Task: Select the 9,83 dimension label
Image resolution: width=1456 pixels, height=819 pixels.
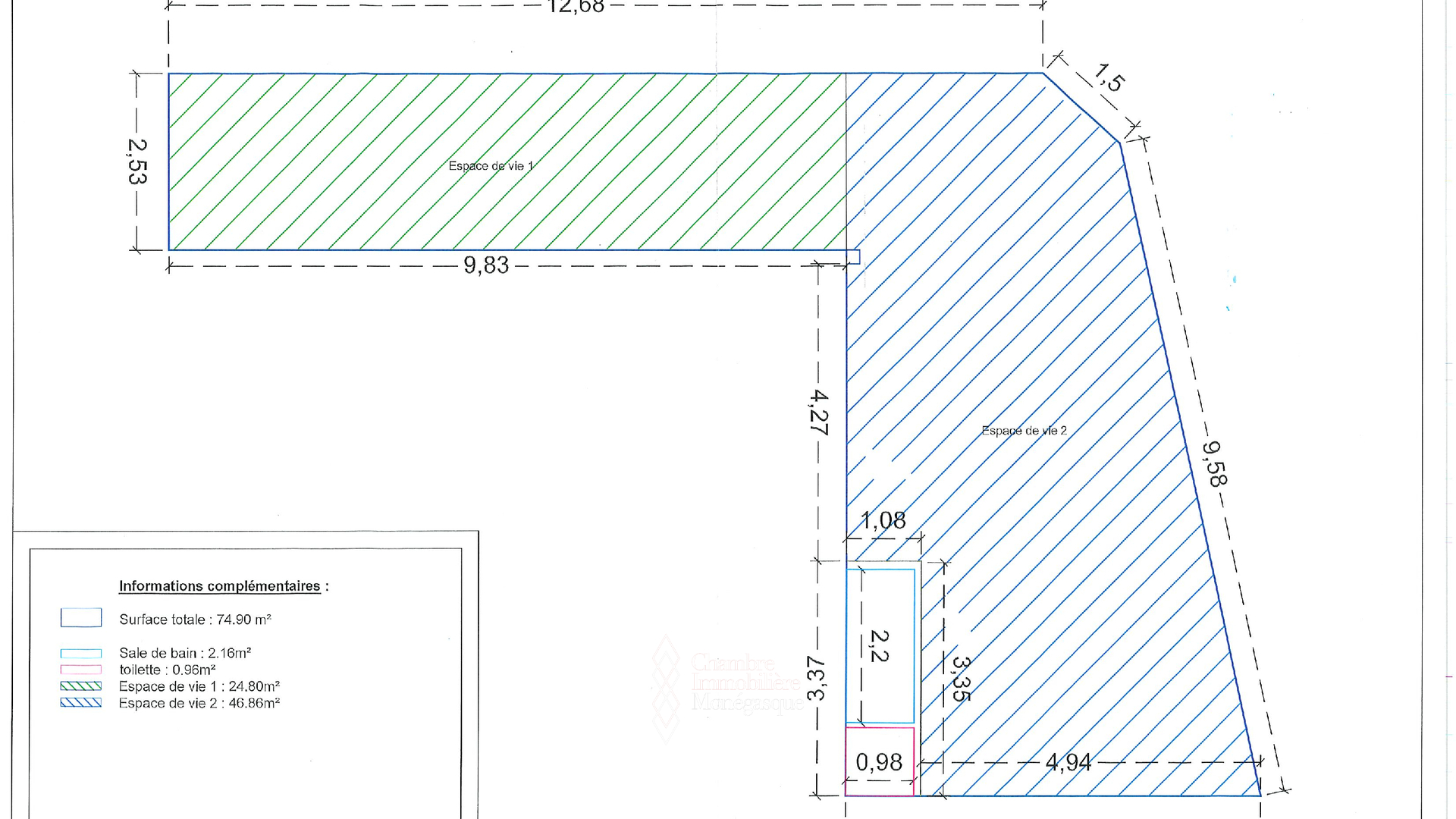Action: [x=486, y=265]
